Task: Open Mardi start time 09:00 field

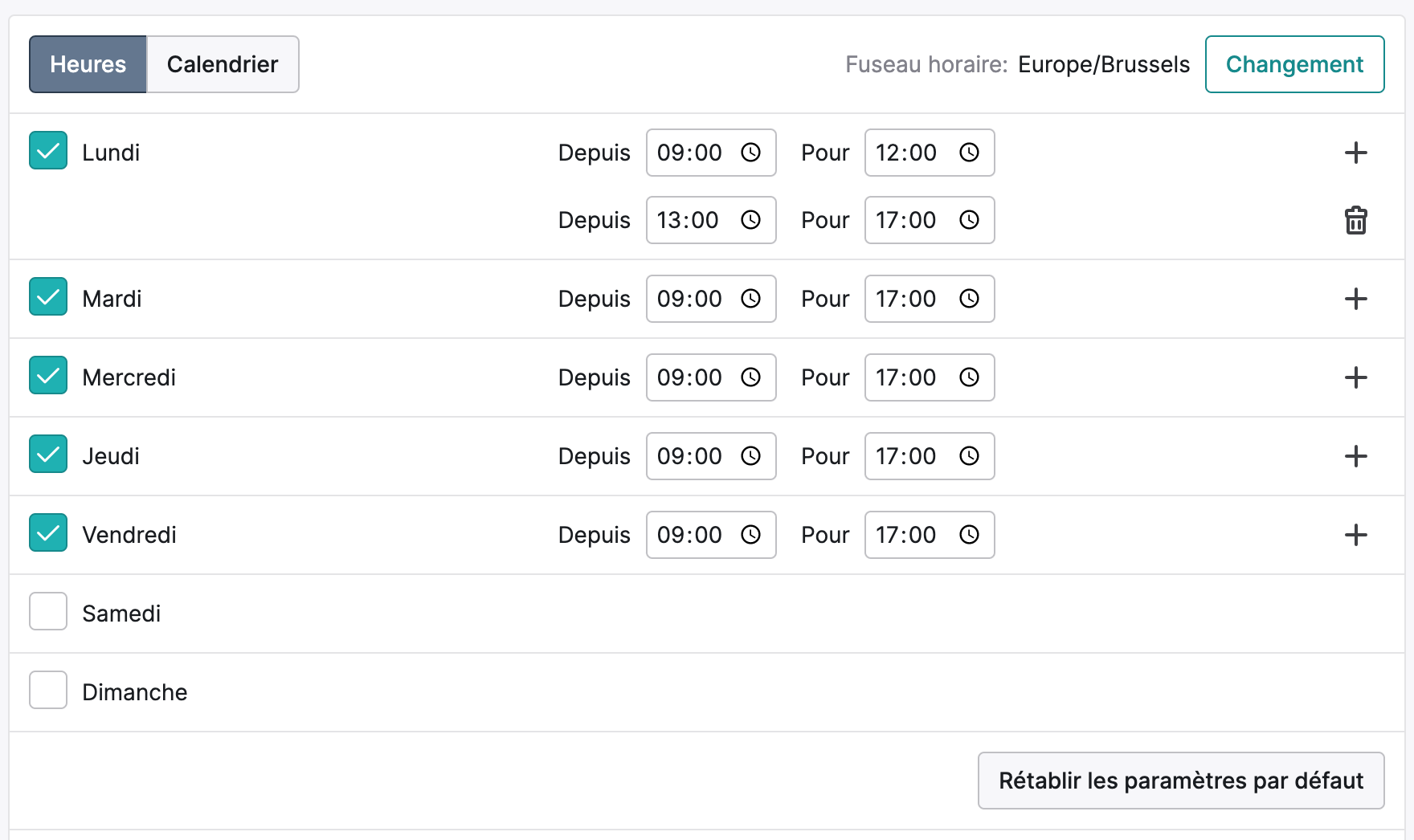Action: click(x=711, y=299)
